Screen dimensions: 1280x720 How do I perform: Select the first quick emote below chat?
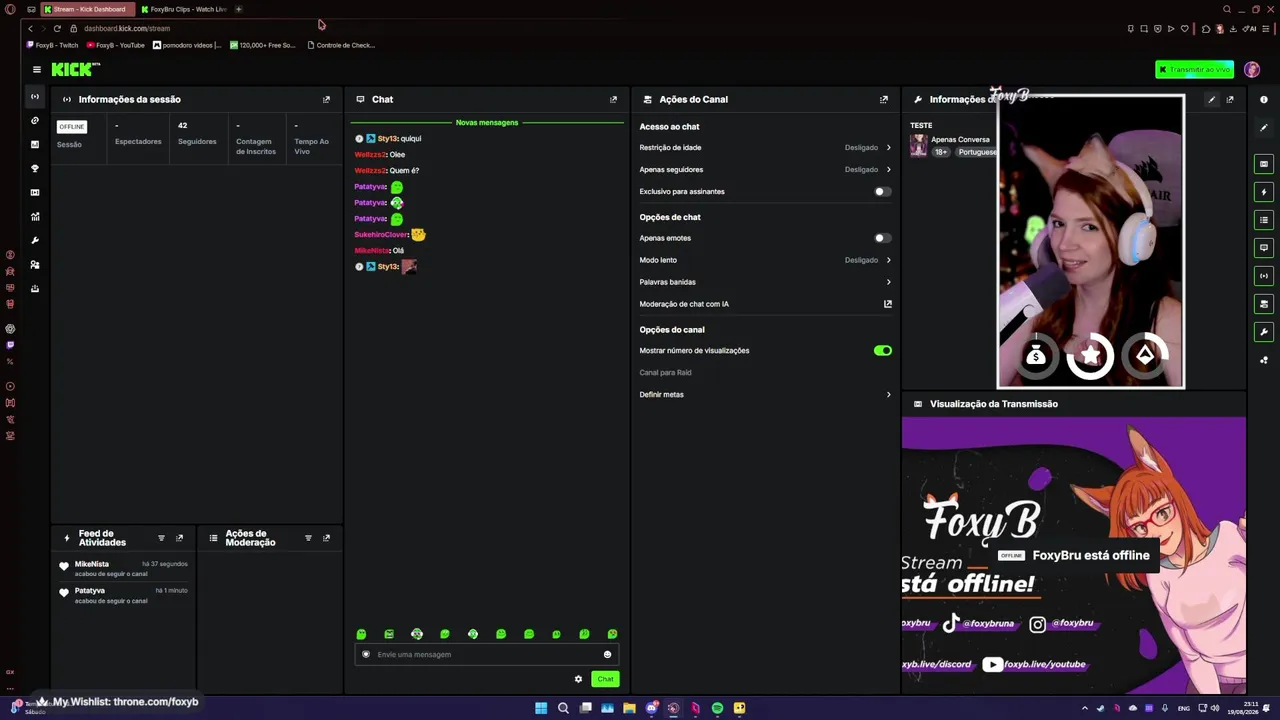point(361,634)
